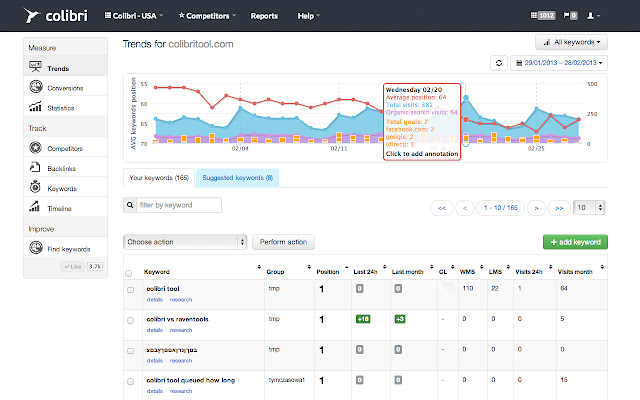Expand the All keywords filter dropdown
Screen dimensions: 640x400
pos(571,42)
